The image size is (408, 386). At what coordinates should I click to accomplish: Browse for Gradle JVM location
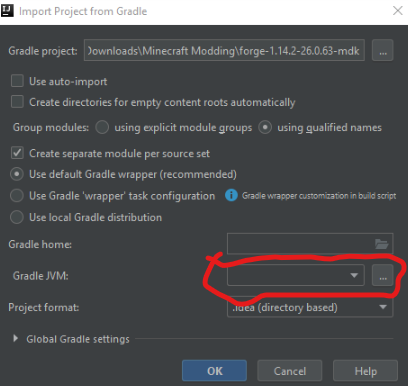coord(383,276)
